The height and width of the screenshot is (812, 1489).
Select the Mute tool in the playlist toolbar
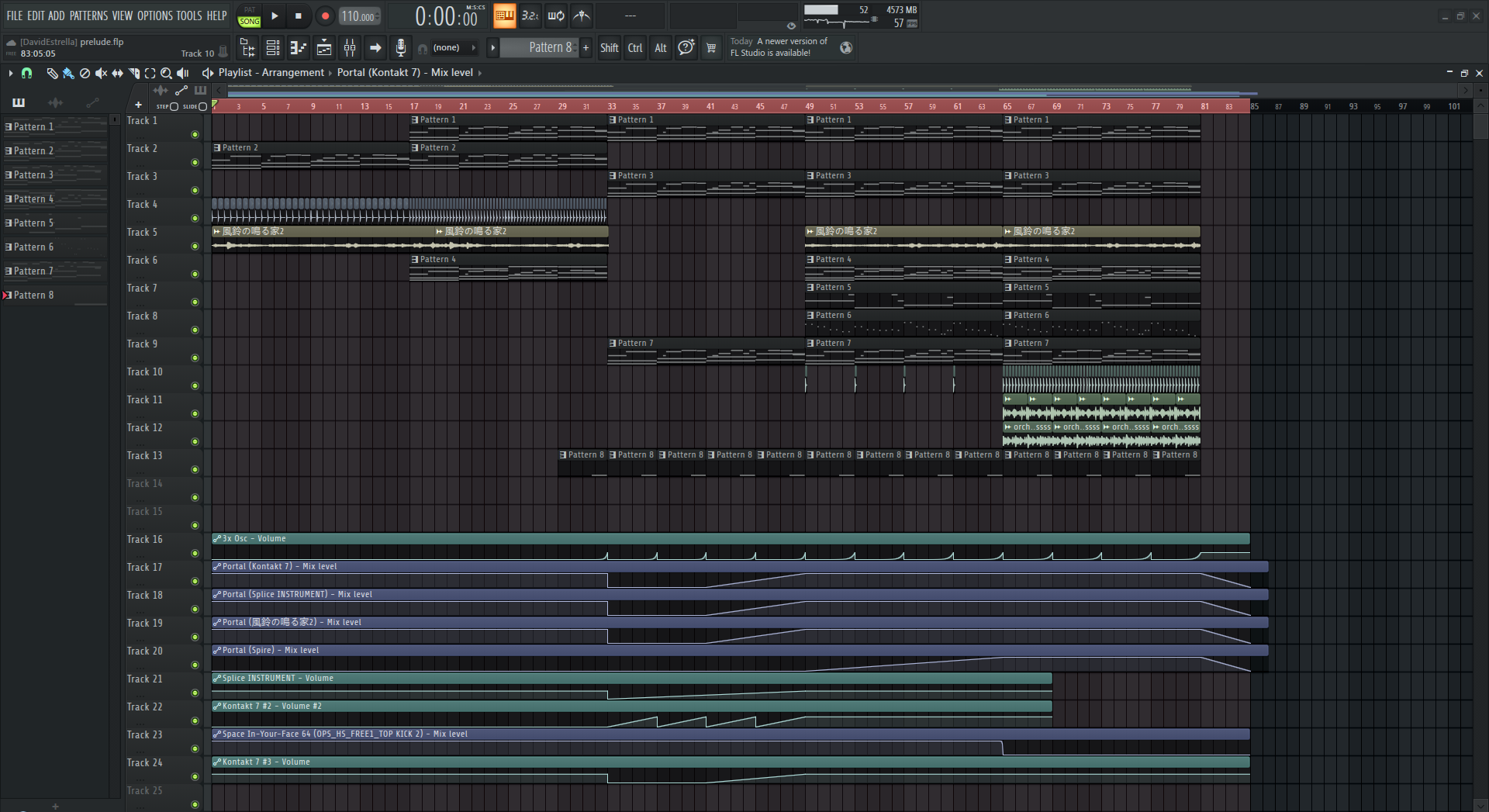pyautogui.click(x=101, y=73)
